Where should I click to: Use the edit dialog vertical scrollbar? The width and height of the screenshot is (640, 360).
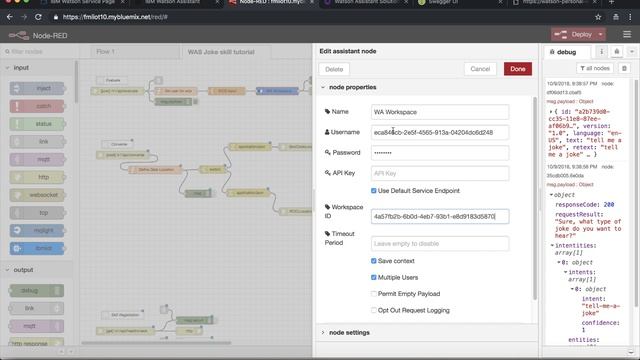[x=535, y=198]
